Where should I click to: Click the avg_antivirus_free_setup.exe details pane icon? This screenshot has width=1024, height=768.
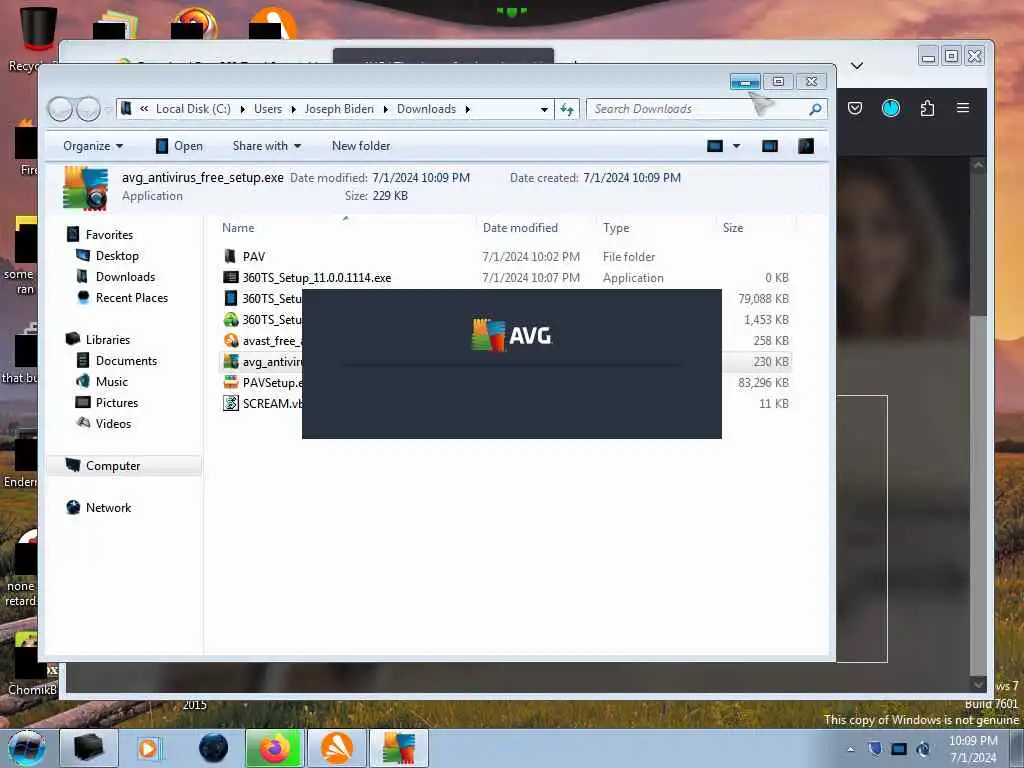[x=86, y=189]
